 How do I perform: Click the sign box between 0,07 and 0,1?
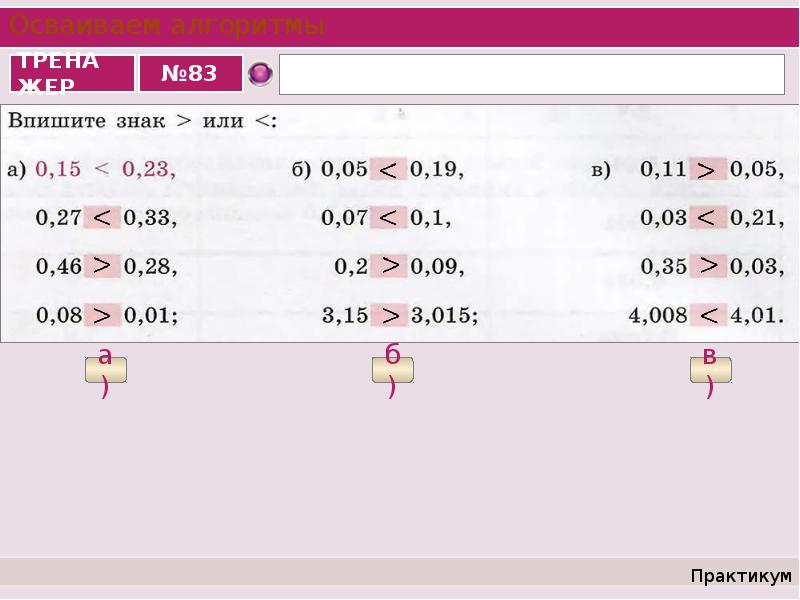(x=389, y=217)
